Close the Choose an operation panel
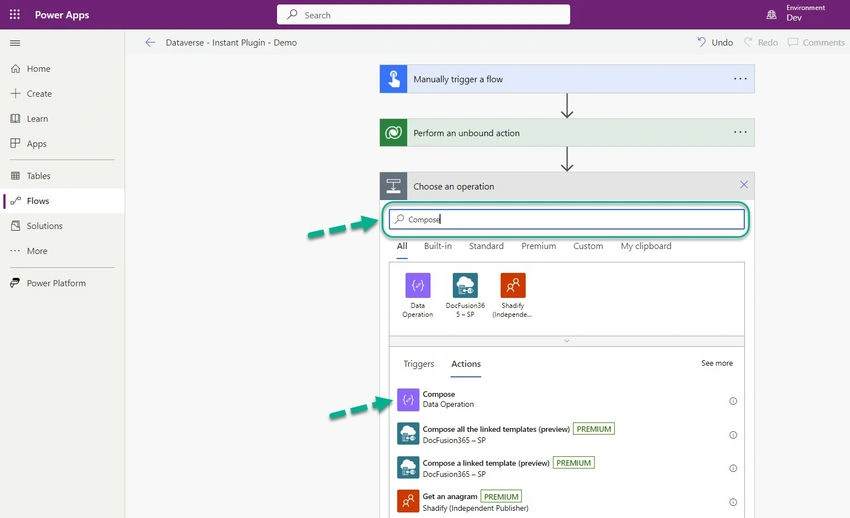This screenshot has height=518, width=850. click(x=744, y=185)
